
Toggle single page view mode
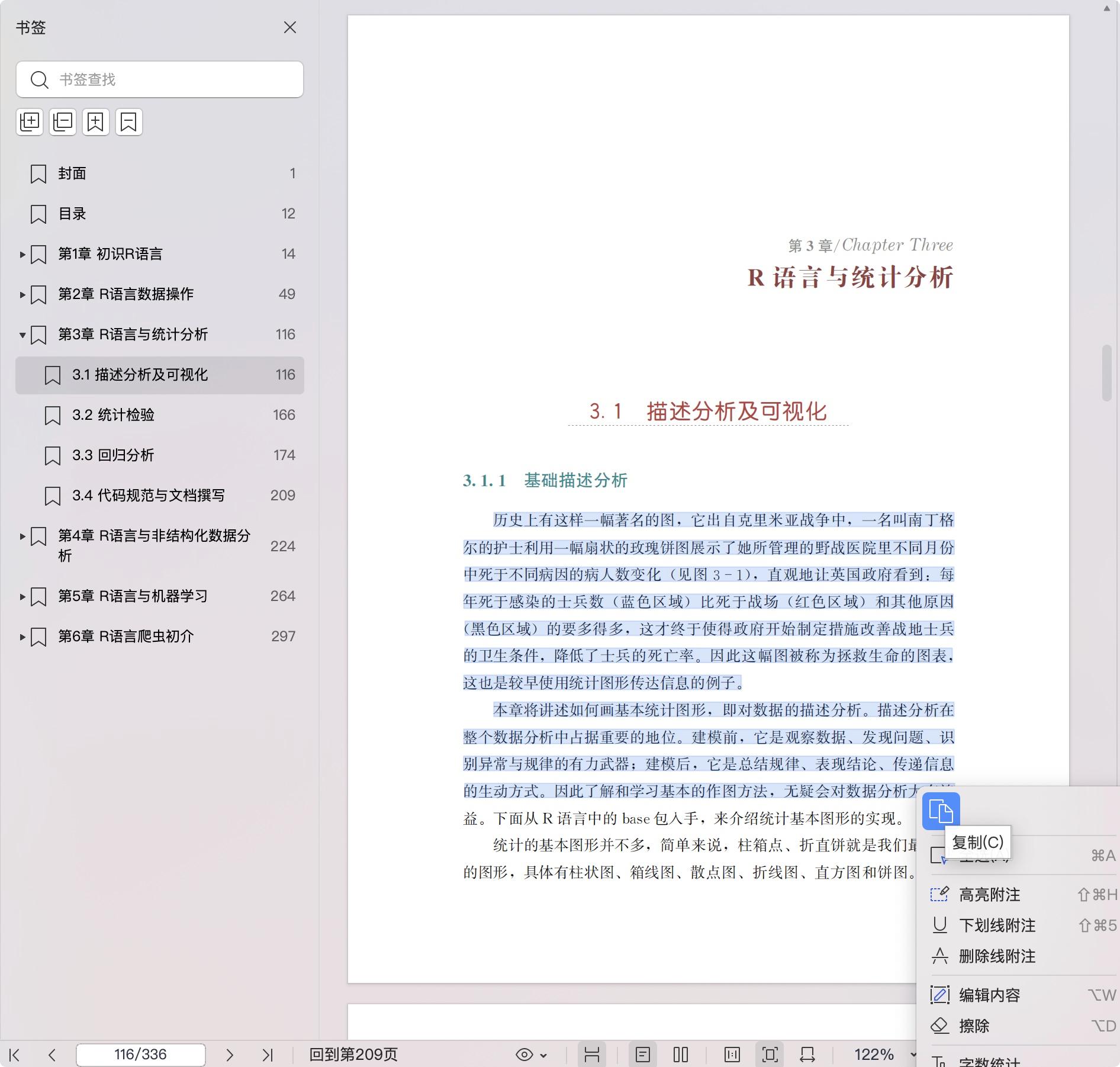(642, 1055)
